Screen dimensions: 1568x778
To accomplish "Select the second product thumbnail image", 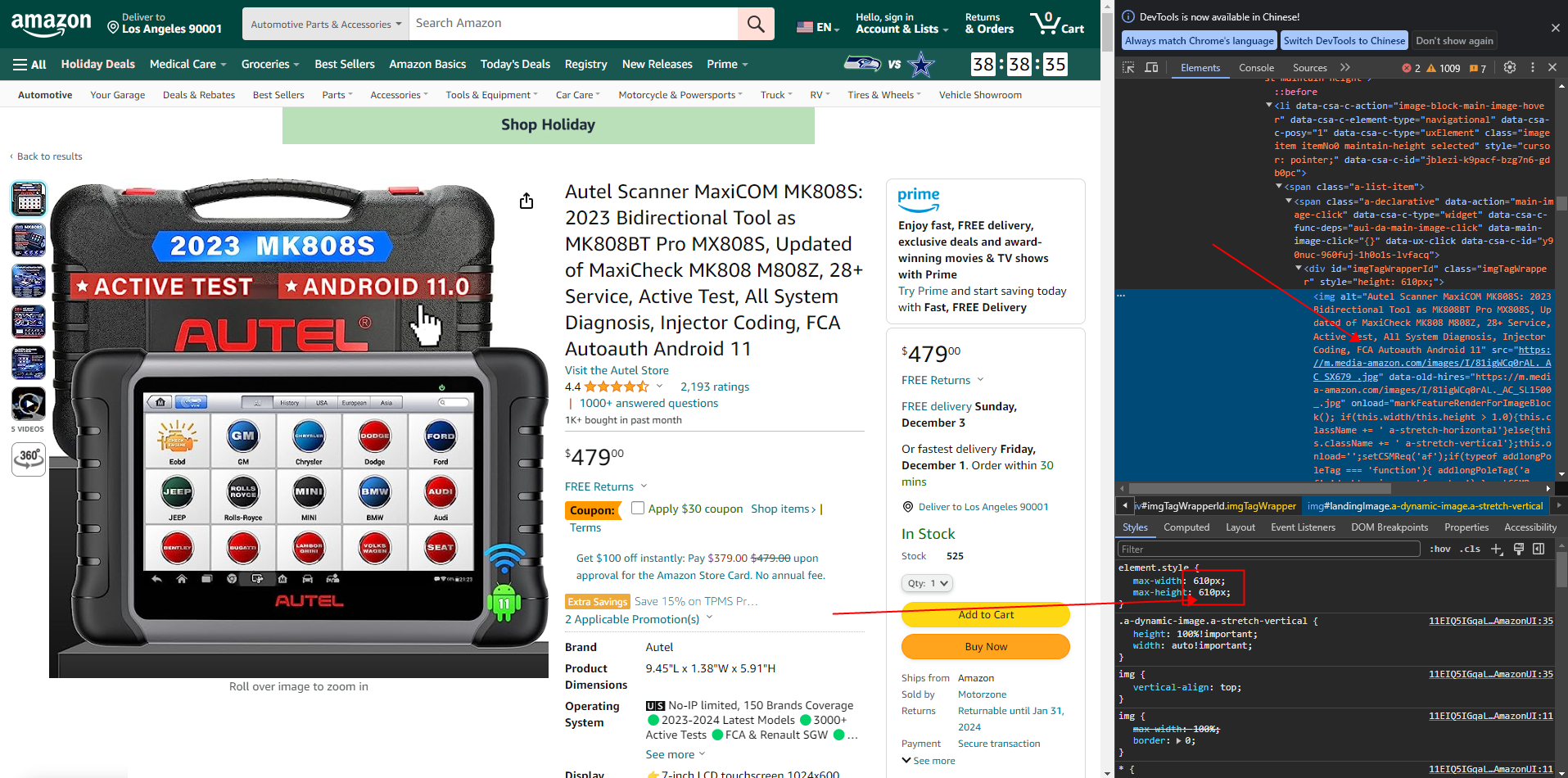I will pyautogui.click(x=29, y=240).
